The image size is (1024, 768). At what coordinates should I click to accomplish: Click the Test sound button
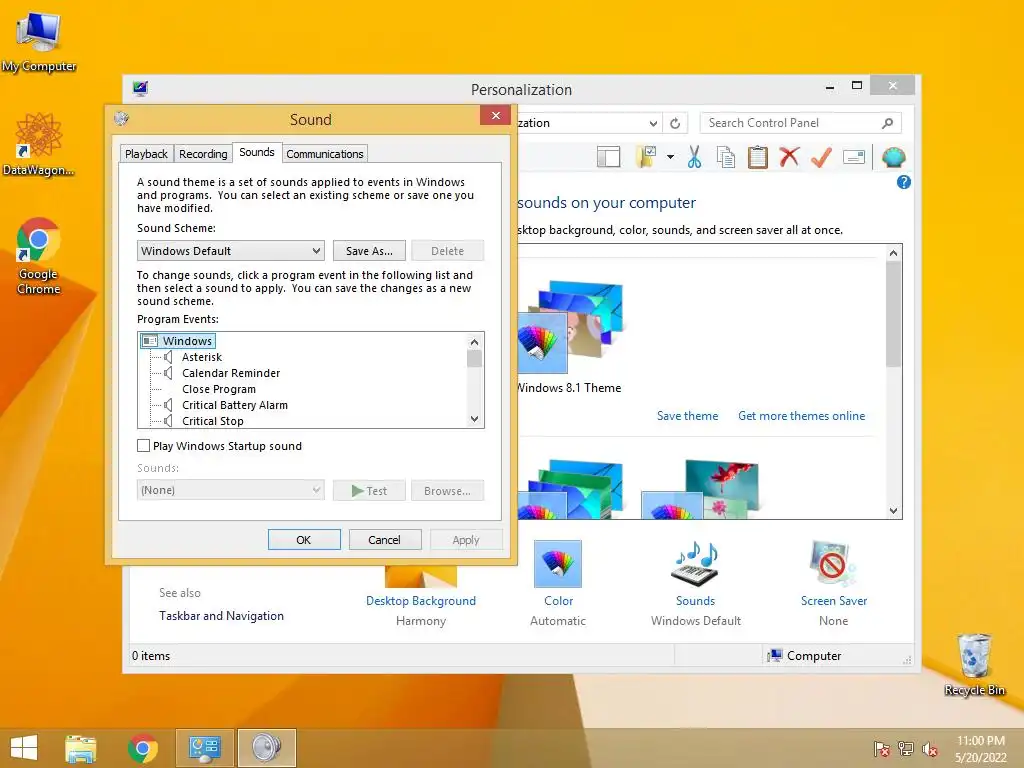tap(369, 490)
